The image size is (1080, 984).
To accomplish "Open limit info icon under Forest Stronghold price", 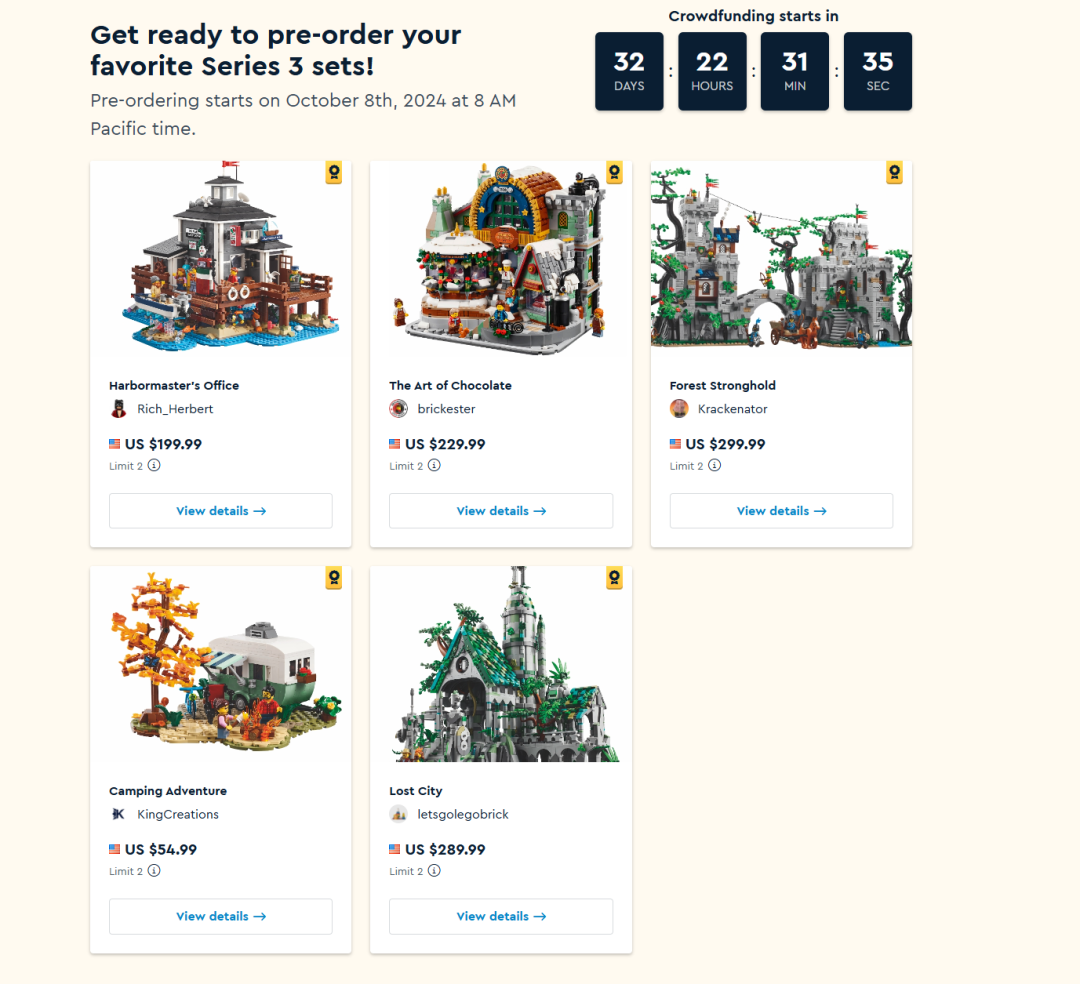I will click(715, 465).
